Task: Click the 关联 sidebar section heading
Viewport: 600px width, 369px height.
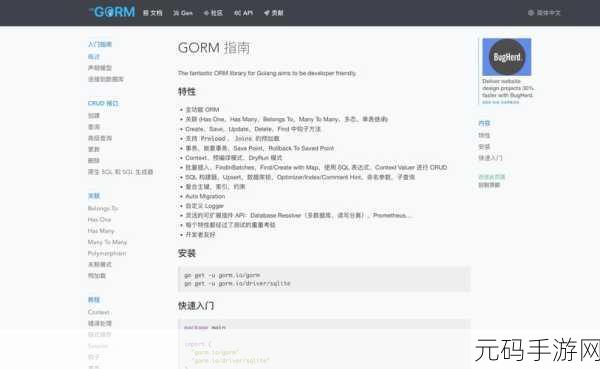Action: pyautogui.click(x=94, y=196)
